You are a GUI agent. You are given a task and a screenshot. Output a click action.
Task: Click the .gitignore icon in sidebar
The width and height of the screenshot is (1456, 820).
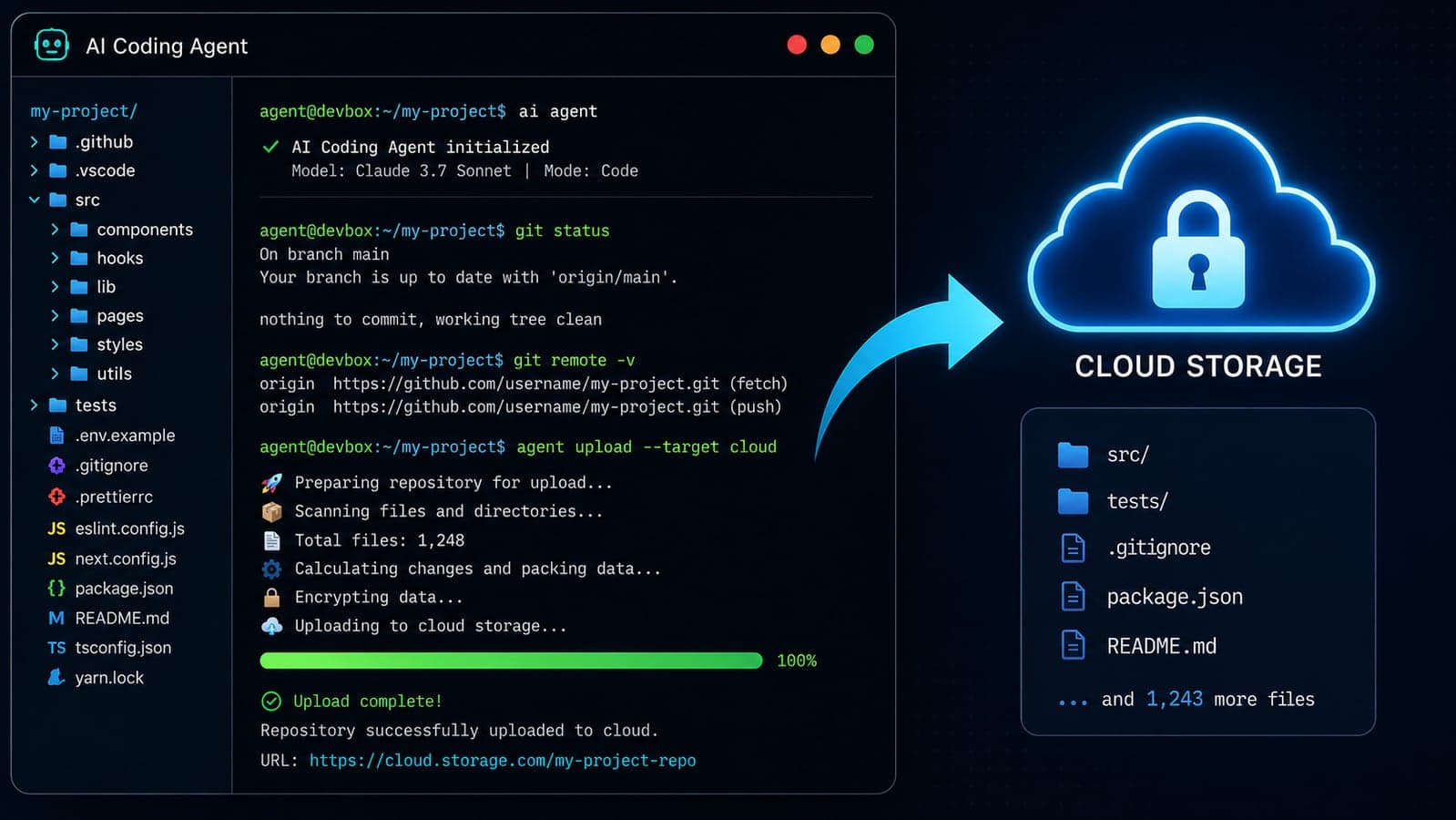(56, 466)
